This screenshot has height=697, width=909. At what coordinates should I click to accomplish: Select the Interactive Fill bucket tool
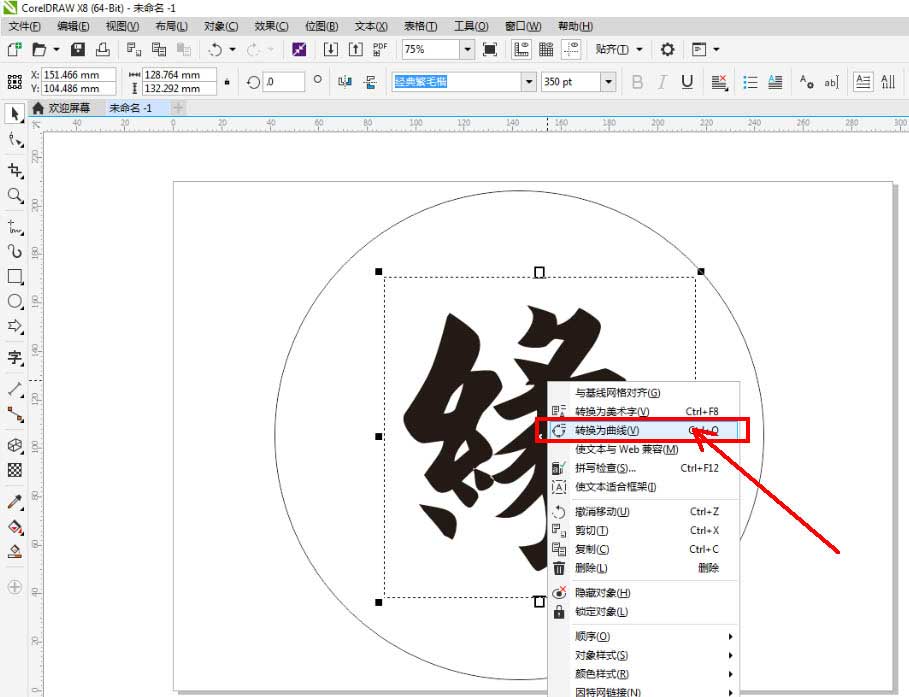(x=15, y=527)
